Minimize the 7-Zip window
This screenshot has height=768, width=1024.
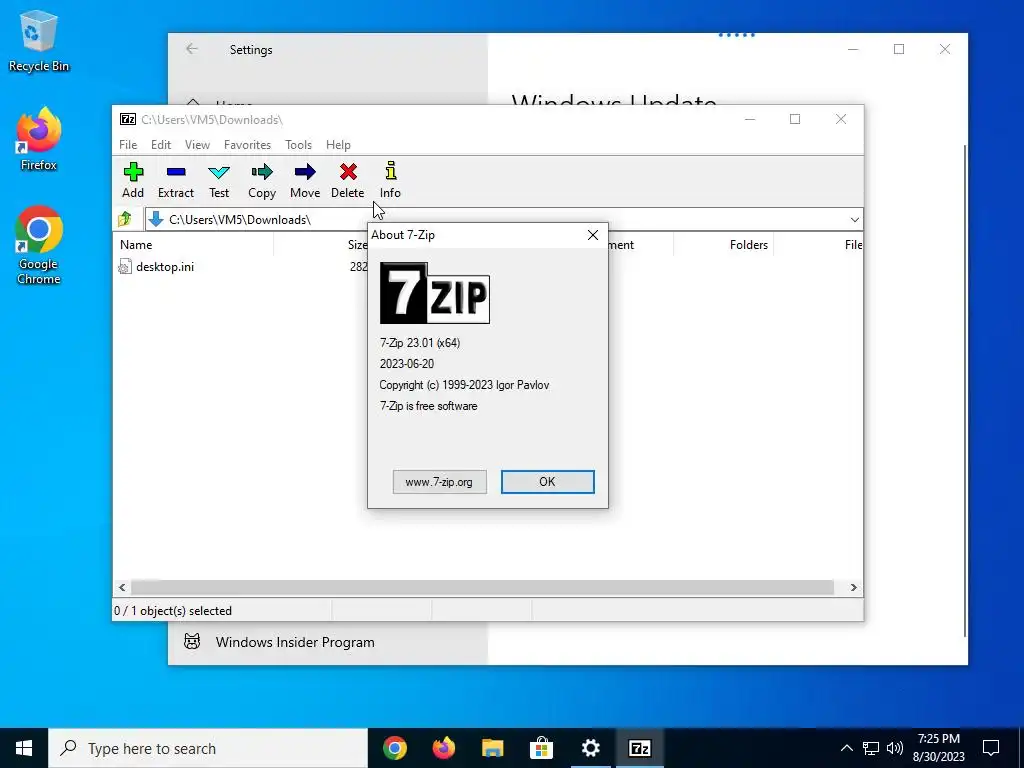[x=750, y=119]
